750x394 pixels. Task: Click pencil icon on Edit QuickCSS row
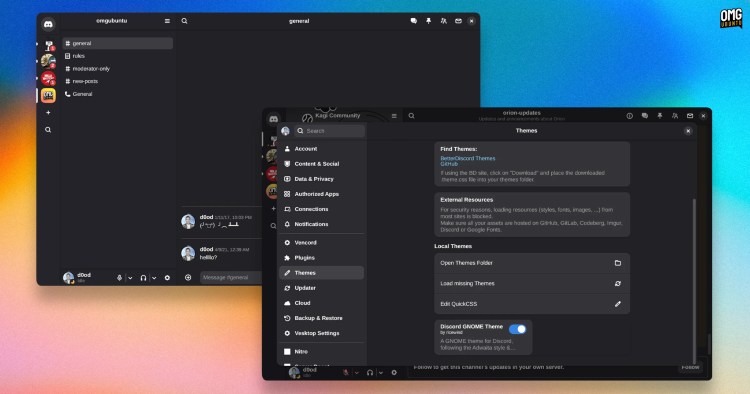(x=618, y=304)
